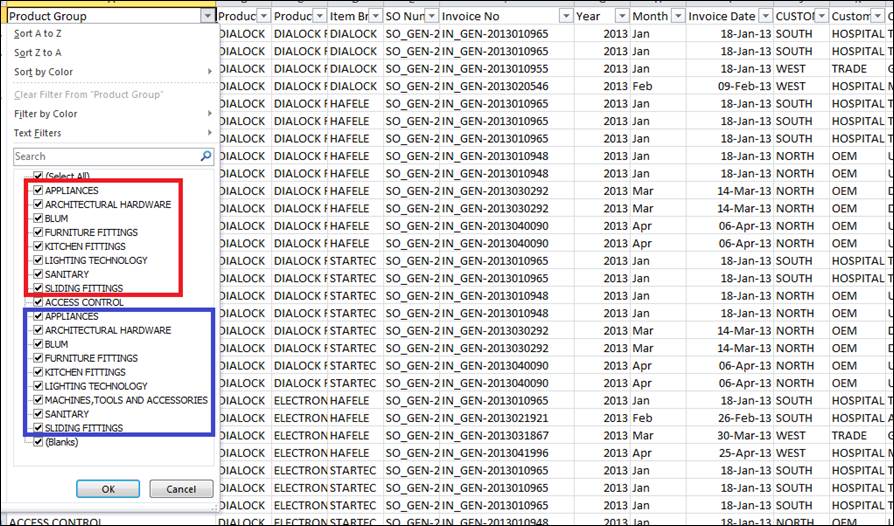
Task: Select the Feb cell in the 09-Feb-13 row
Action: coord(658,86)
